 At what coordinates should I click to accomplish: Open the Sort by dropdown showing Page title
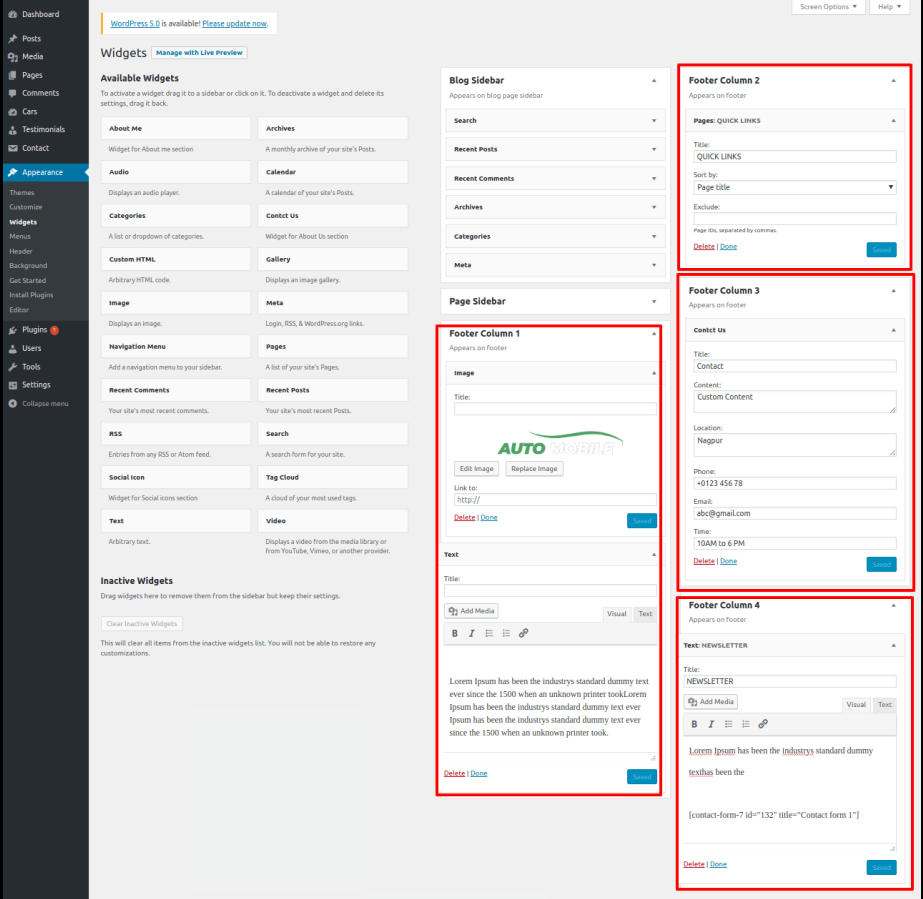click(x=795, y=187)
